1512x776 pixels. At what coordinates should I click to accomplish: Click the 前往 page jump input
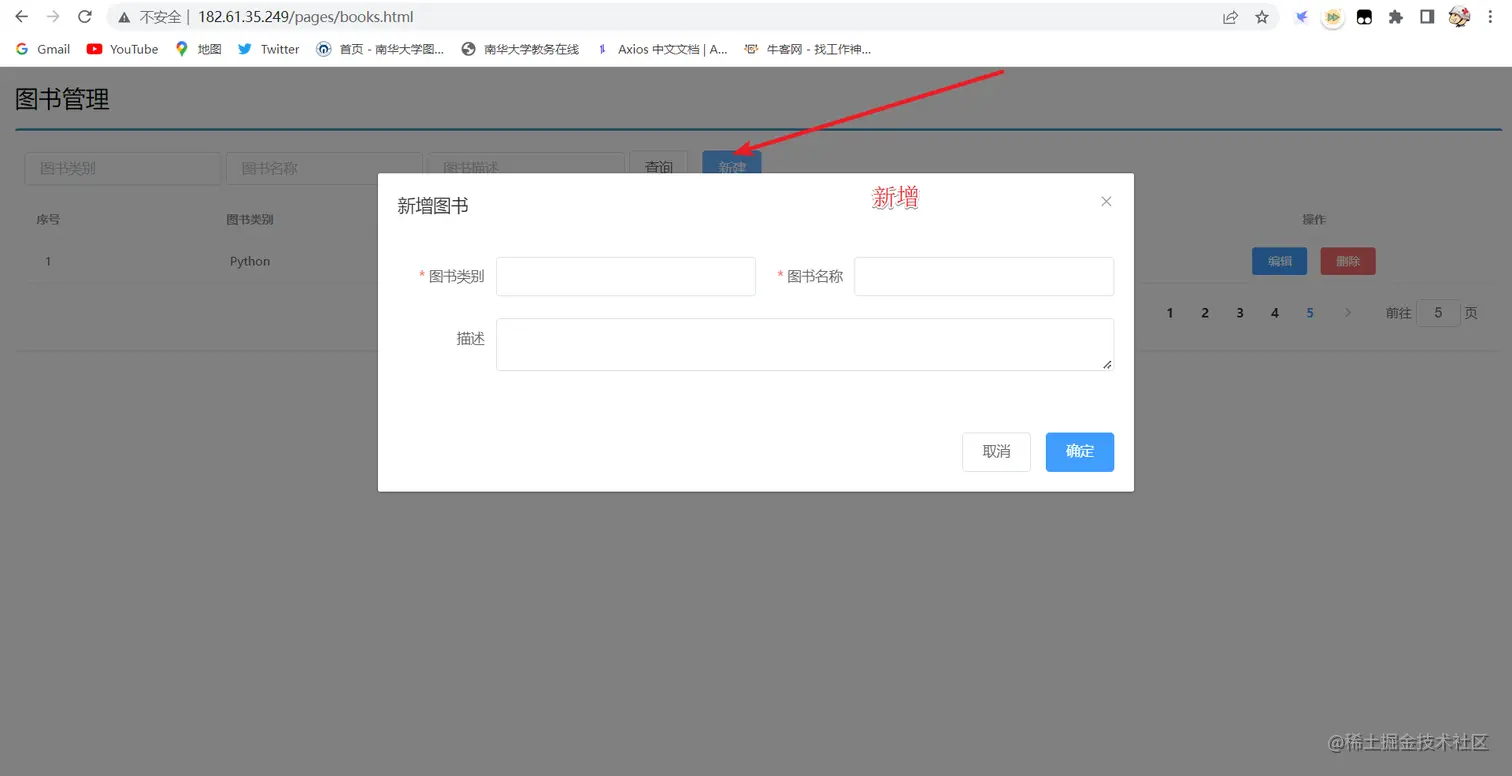pyautogui.click(x=1438, y=313)
